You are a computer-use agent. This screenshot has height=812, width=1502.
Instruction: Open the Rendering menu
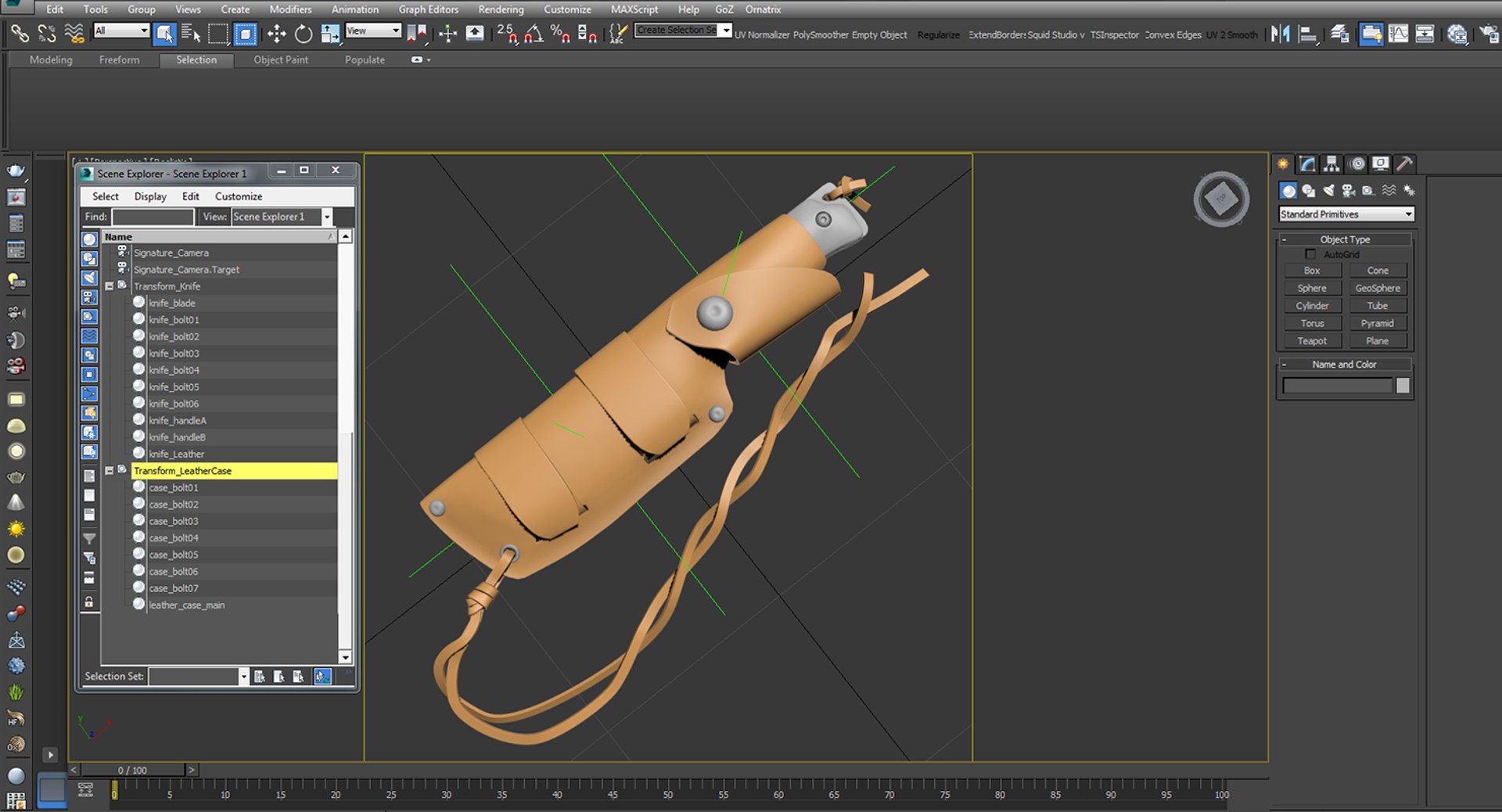coord(501,9)
